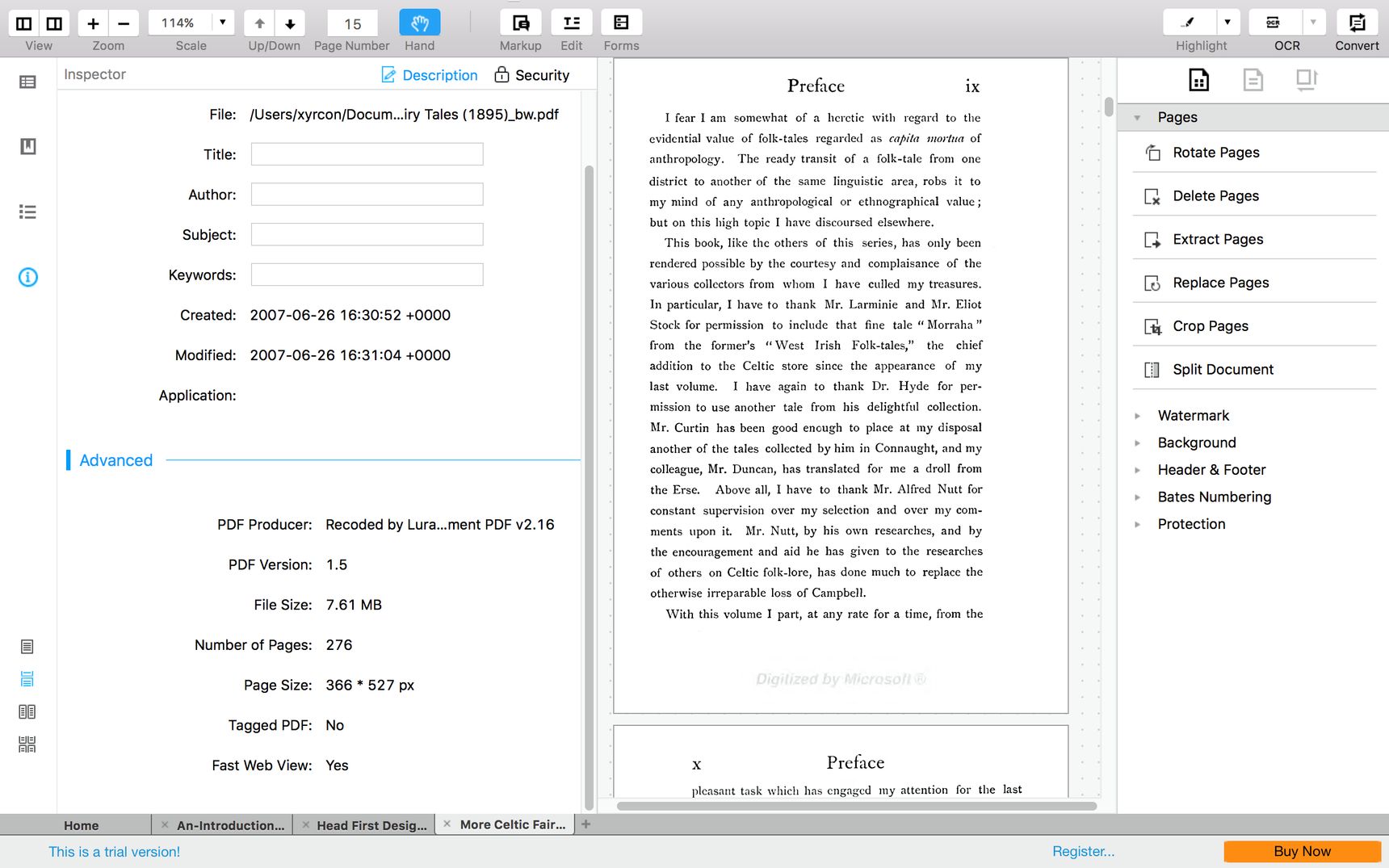Open the Markup tools

click(521, 23)
